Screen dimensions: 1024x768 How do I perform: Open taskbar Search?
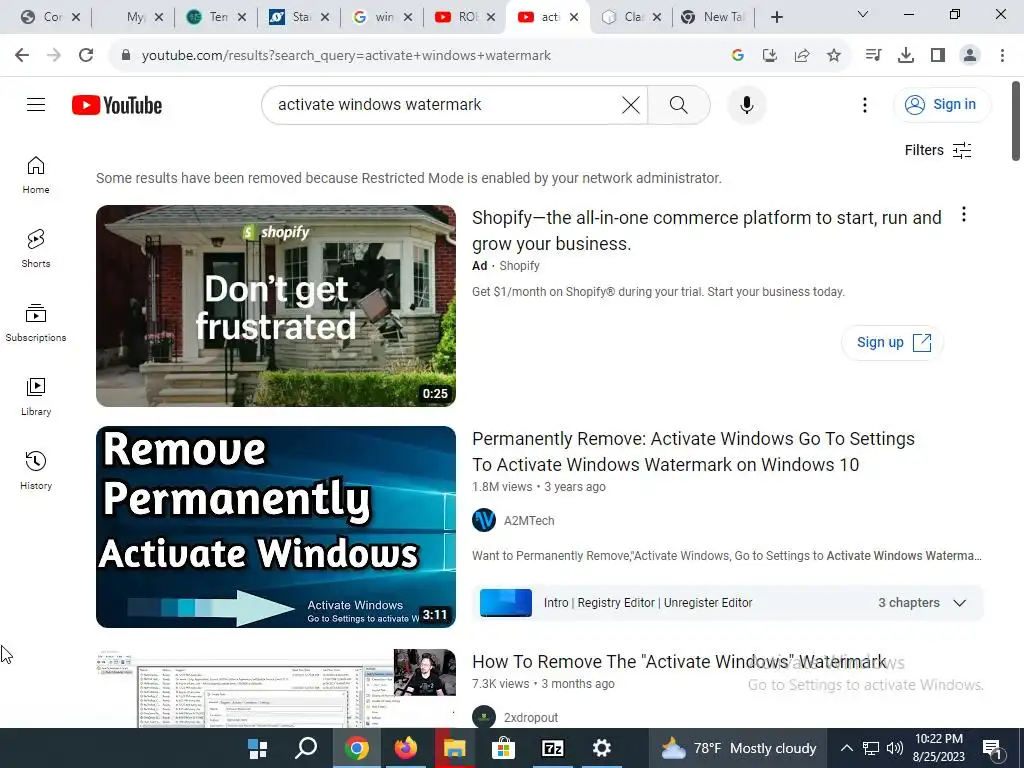pos(306,748)
